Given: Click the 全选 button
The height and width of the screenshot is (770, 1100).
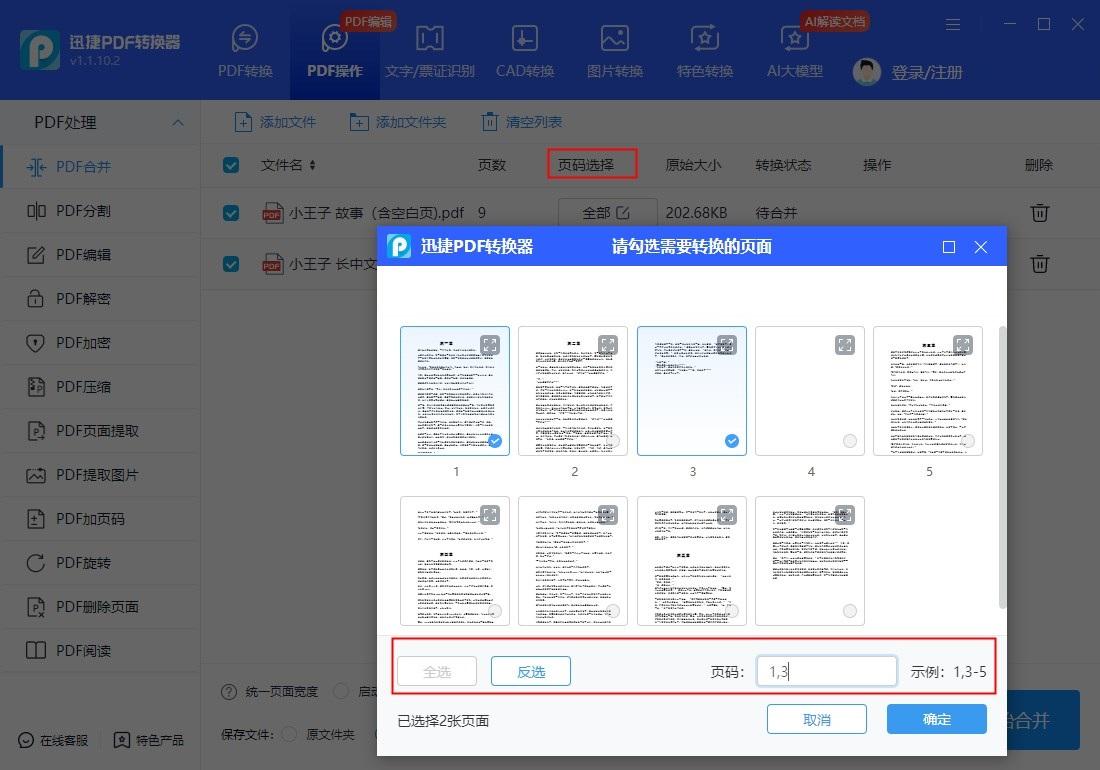Looking at the screenshot, I should [437, 671].
